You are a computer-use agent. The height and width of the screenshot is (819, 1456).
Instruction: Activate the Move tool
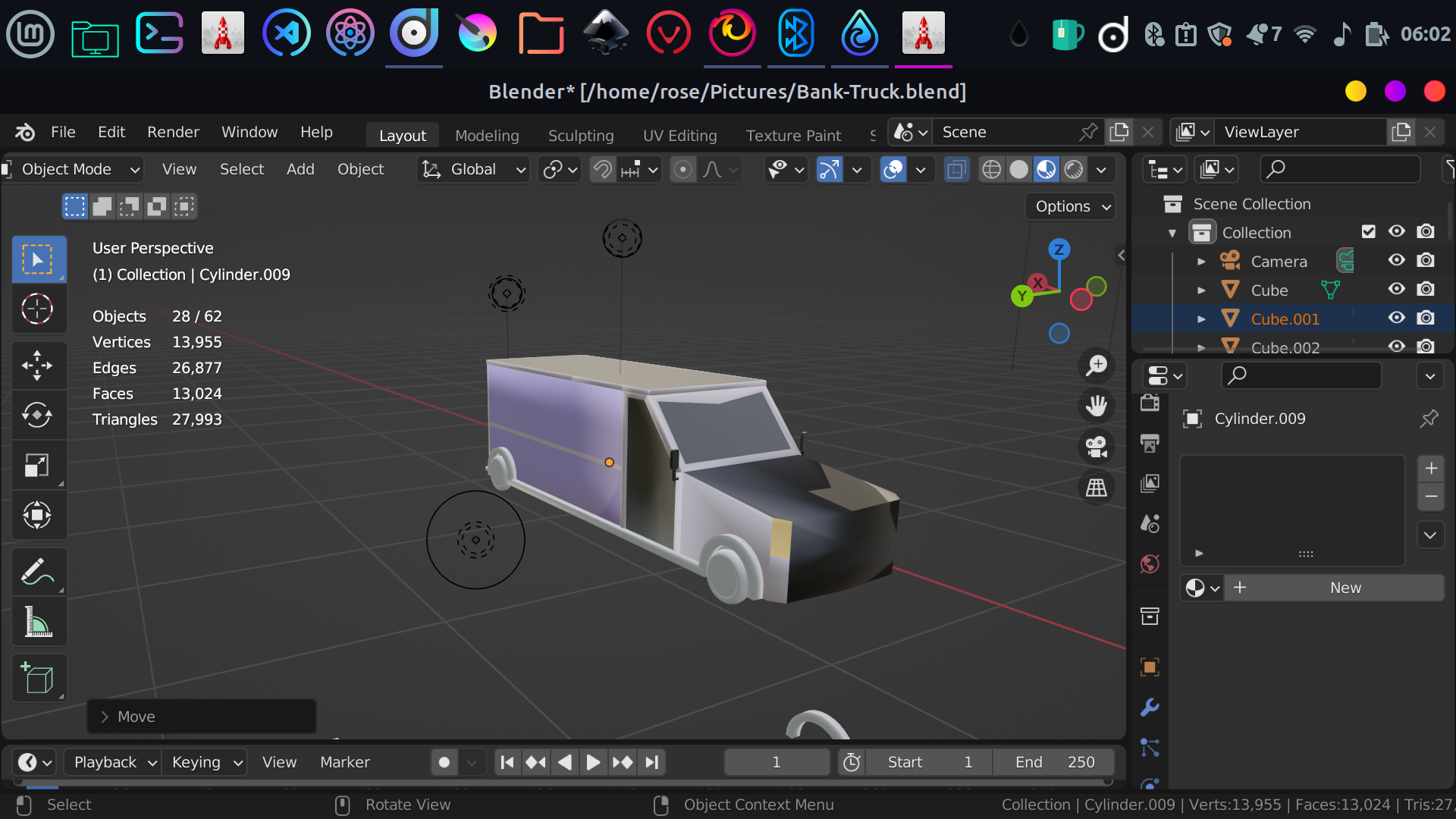coord(37,366)
